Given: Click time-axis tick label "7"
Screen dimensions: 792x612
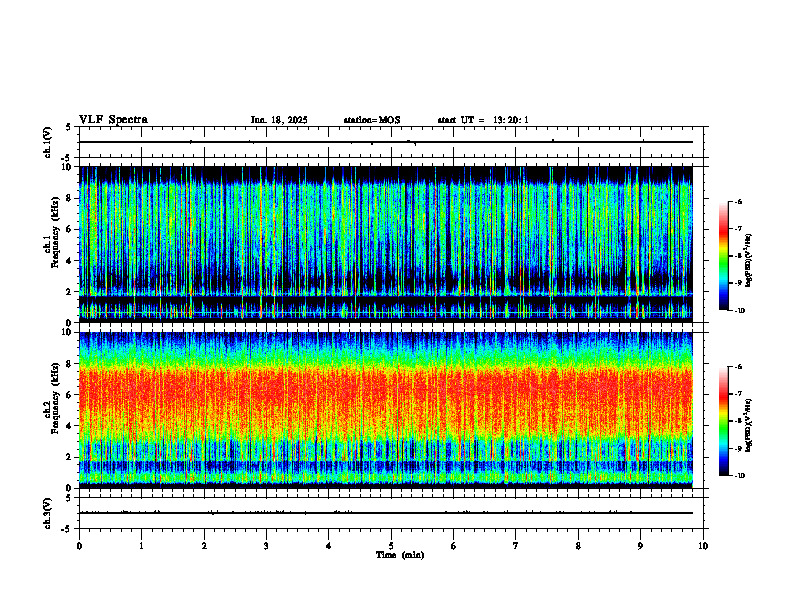Looking at the screenshot, I should 516,546.
